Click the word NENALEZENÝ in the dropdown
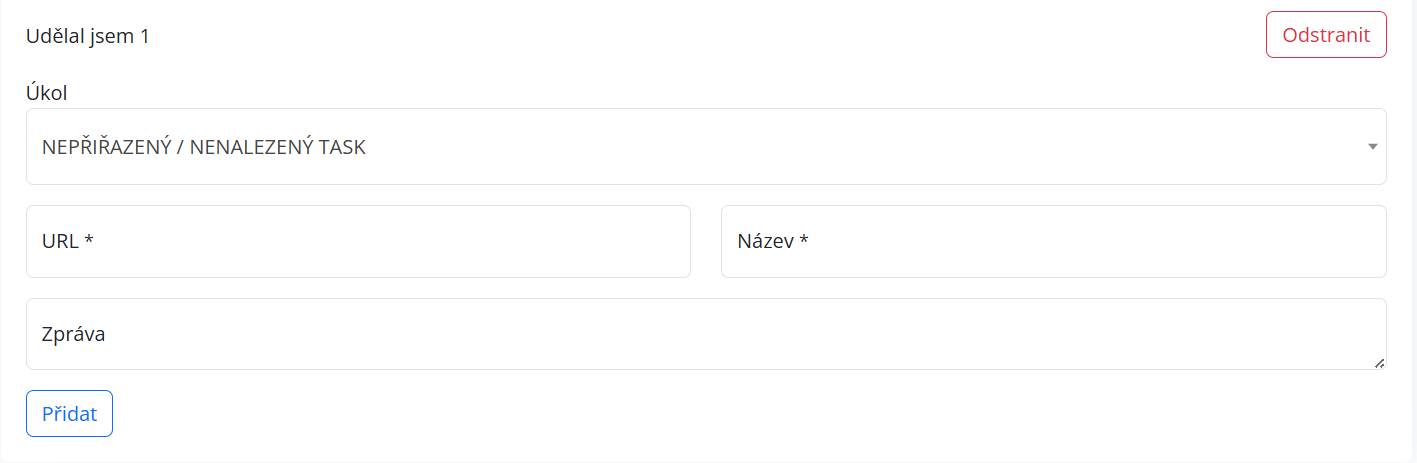This screenshot has width=1417, height=463. pos(252,147)
